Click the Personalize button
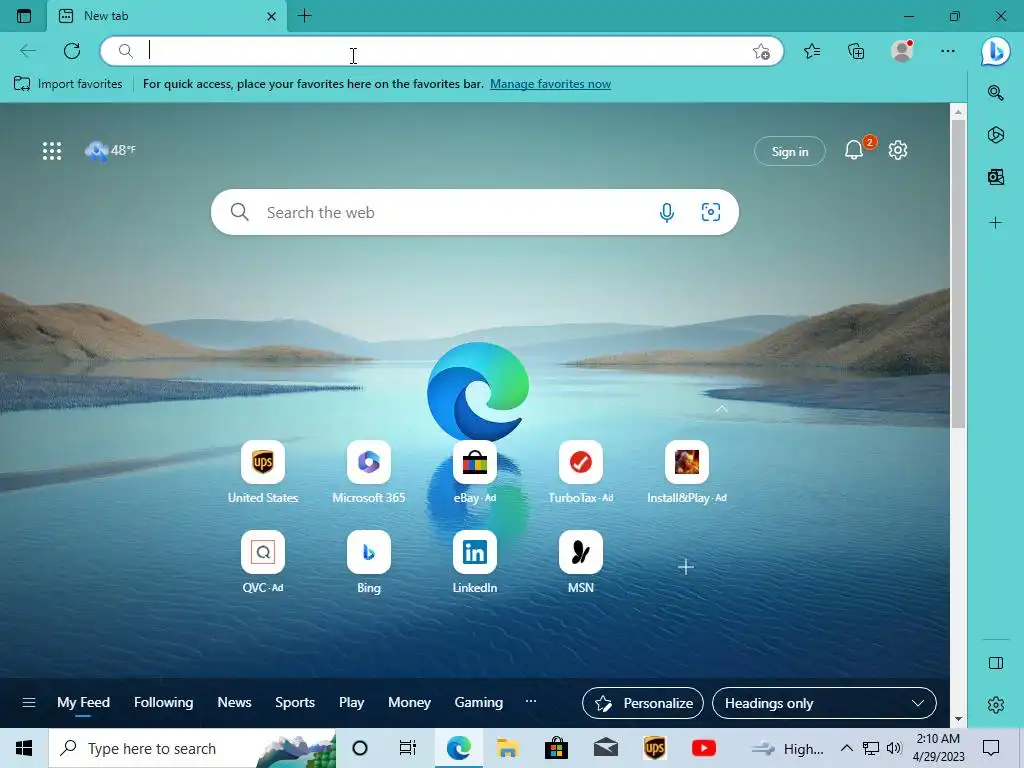This screenshot has width=1024, height=768. pos(643,703)
